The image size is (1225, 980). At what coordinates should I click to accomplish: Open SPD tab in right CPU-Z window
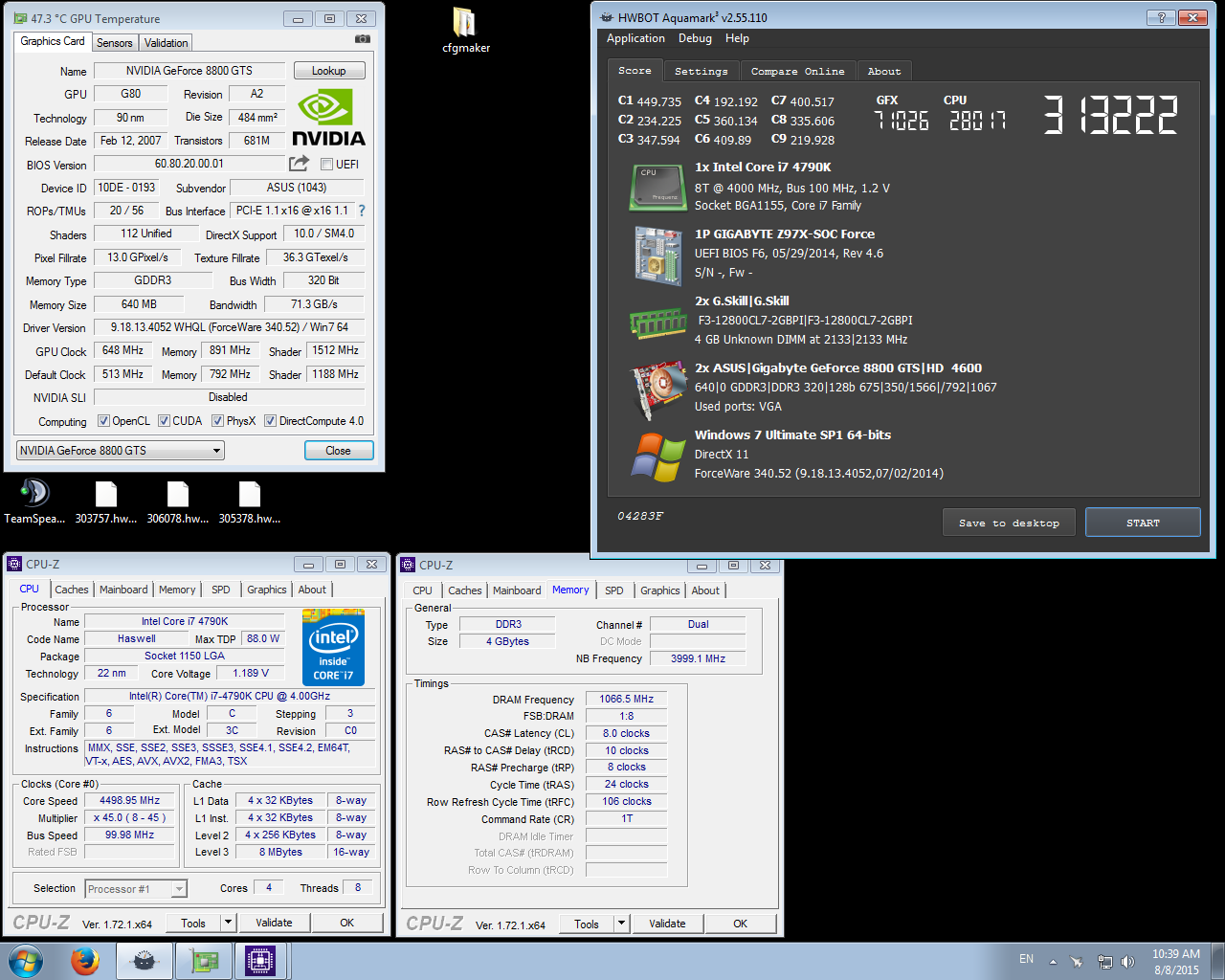(614, 590)
